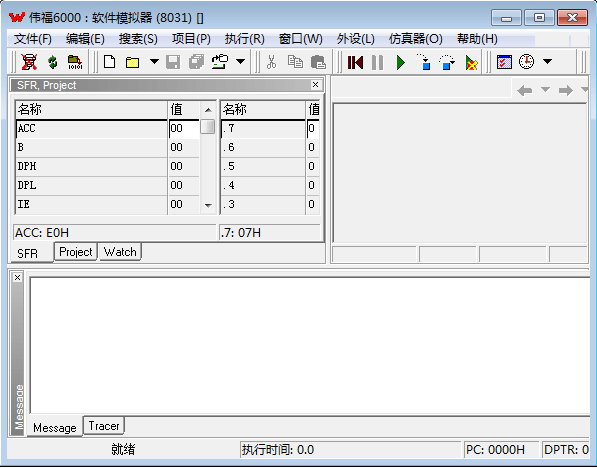The width and height of the screenshot is (597, 468).
Task: Expand dropdown arrow next to clock icon
Action: [x=548, y=61]
